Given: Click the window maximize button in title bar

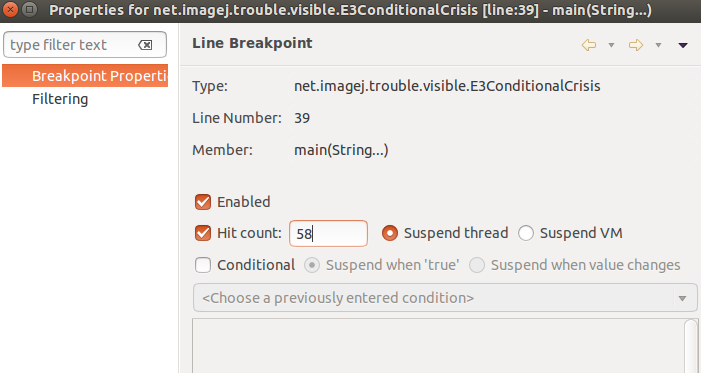Looking at the screenshot, I should coord(30,9).
